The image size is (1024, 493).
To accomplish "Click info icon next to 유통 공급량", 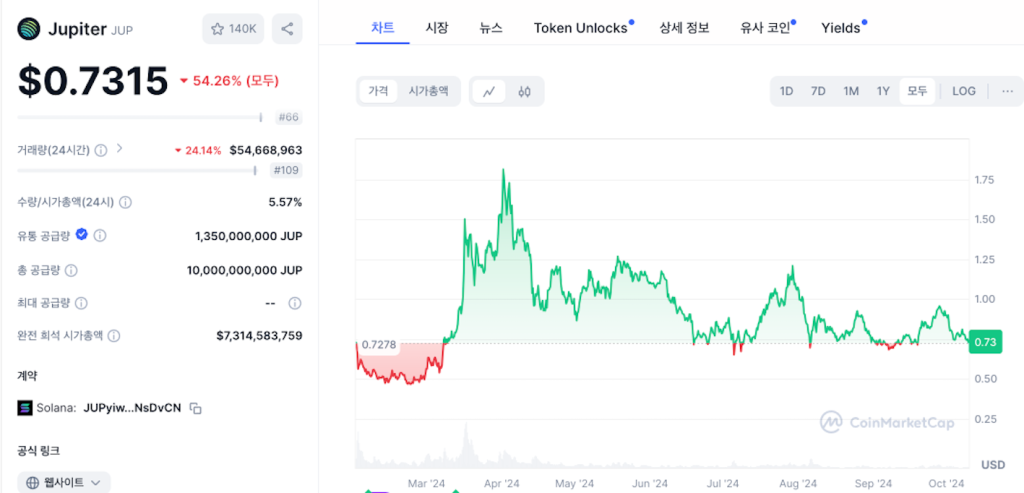I will [x=101, y=235].
